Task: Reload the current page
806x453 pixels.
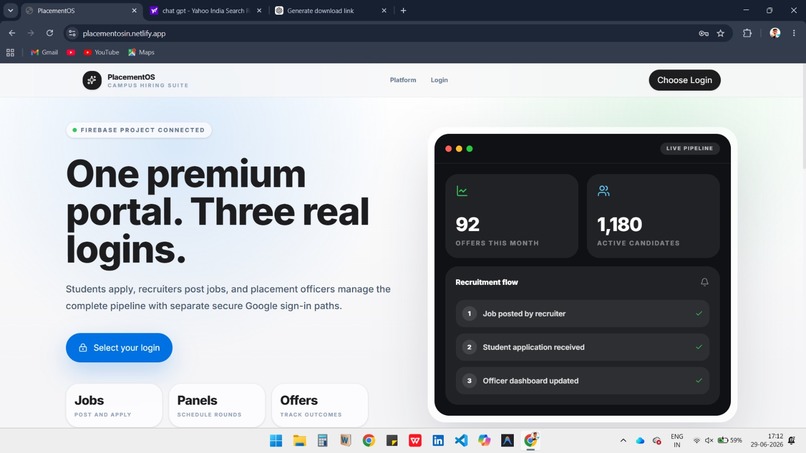Action: click(49, 33)
